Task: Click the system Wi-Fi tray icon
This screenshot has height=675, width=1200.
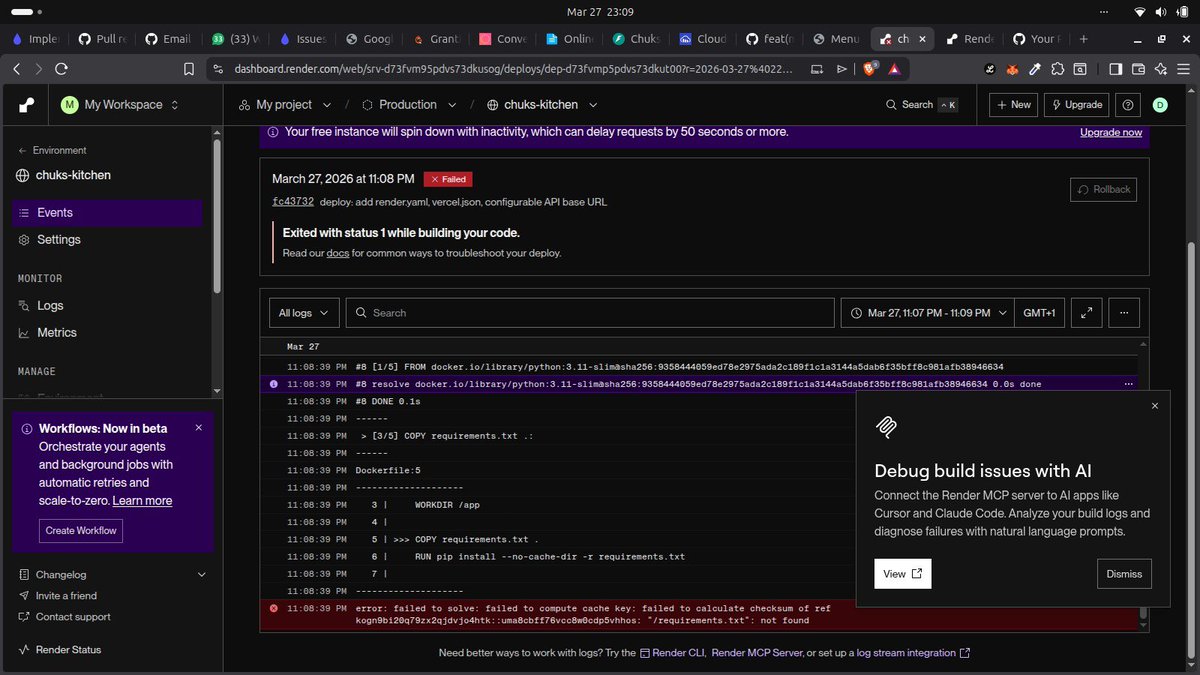Action: pyautogui.click(x=1138, y=11)
